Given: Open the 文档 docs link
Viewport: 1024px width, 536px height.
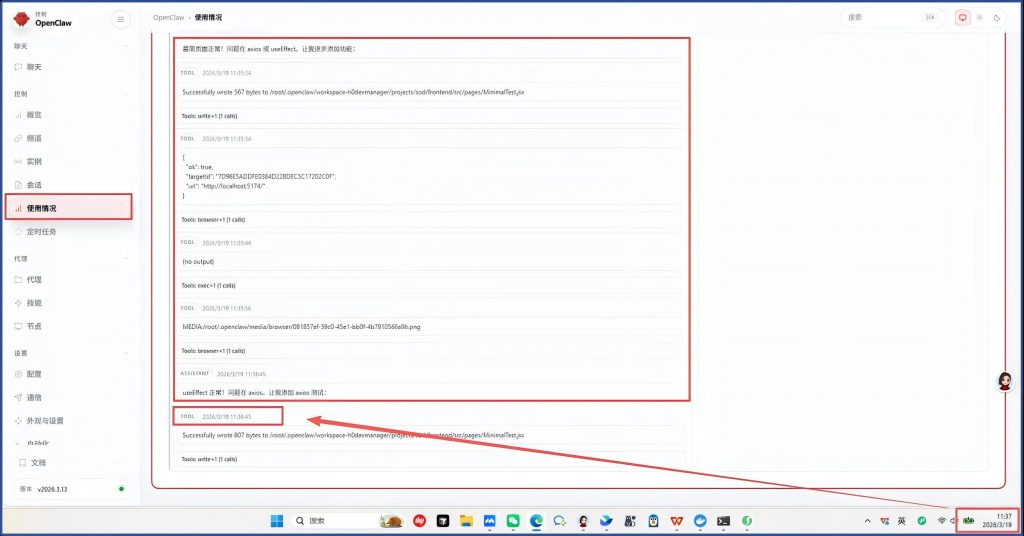Looking at the screenshot, I should (x=38, y=463).
